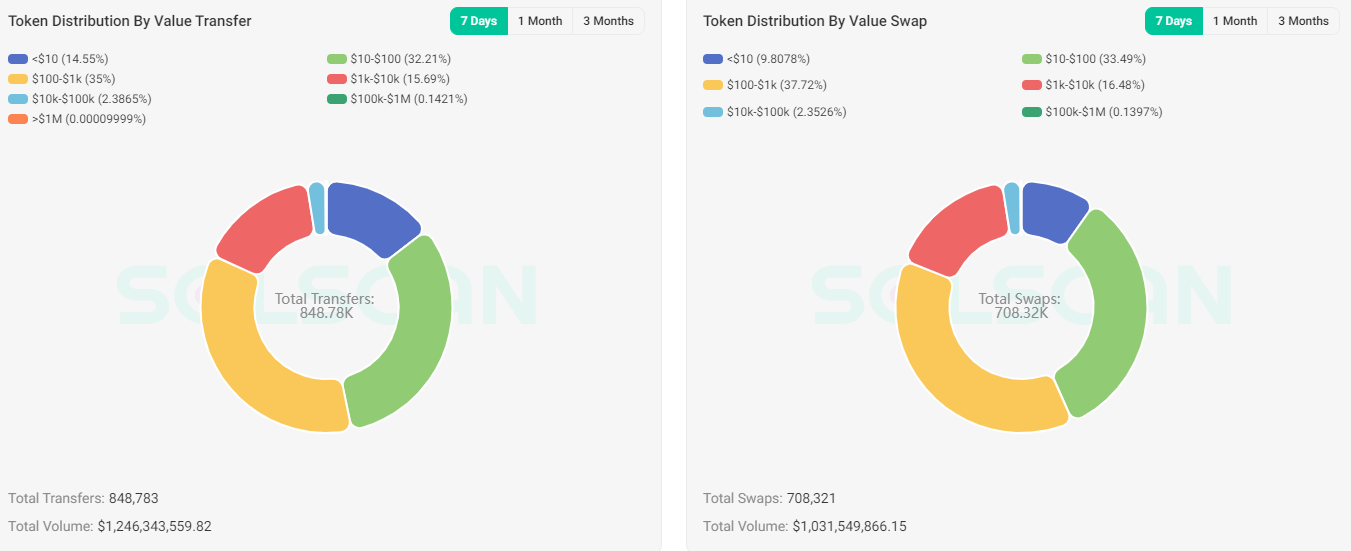Click the yellow $100-$1k (37.72%) swap swatch
The image size is (1351, 551).
713,85
